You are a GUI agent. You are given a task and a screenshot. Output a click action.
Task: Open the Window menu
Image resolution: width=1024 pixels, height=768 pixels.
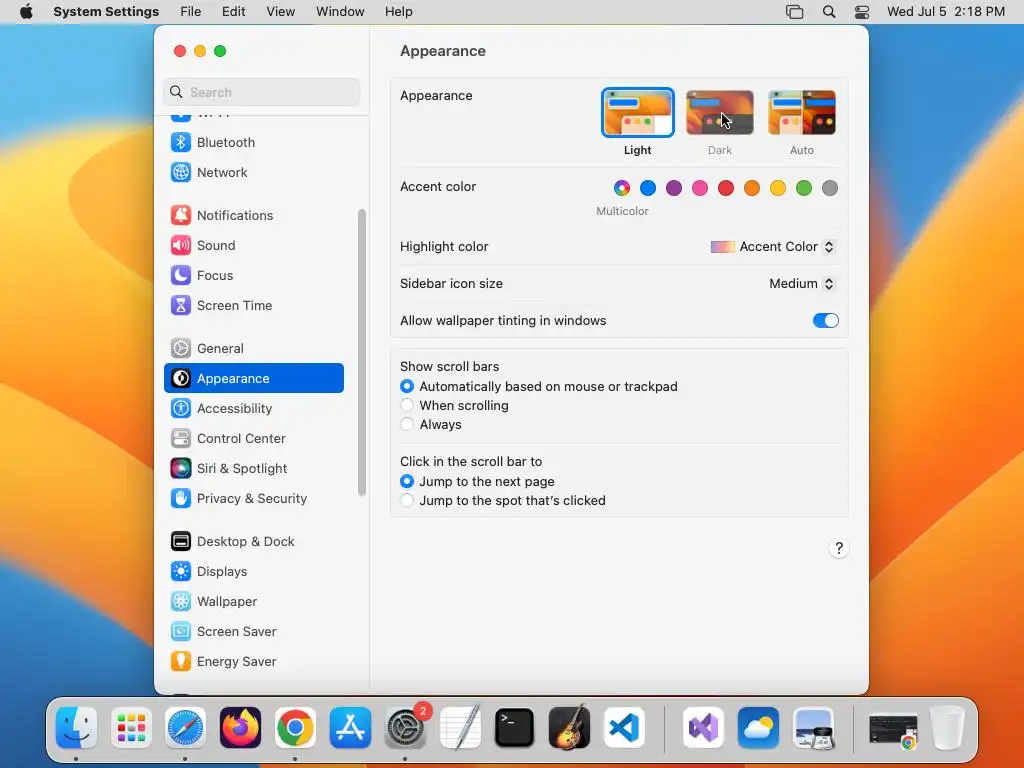coord(340,12)
